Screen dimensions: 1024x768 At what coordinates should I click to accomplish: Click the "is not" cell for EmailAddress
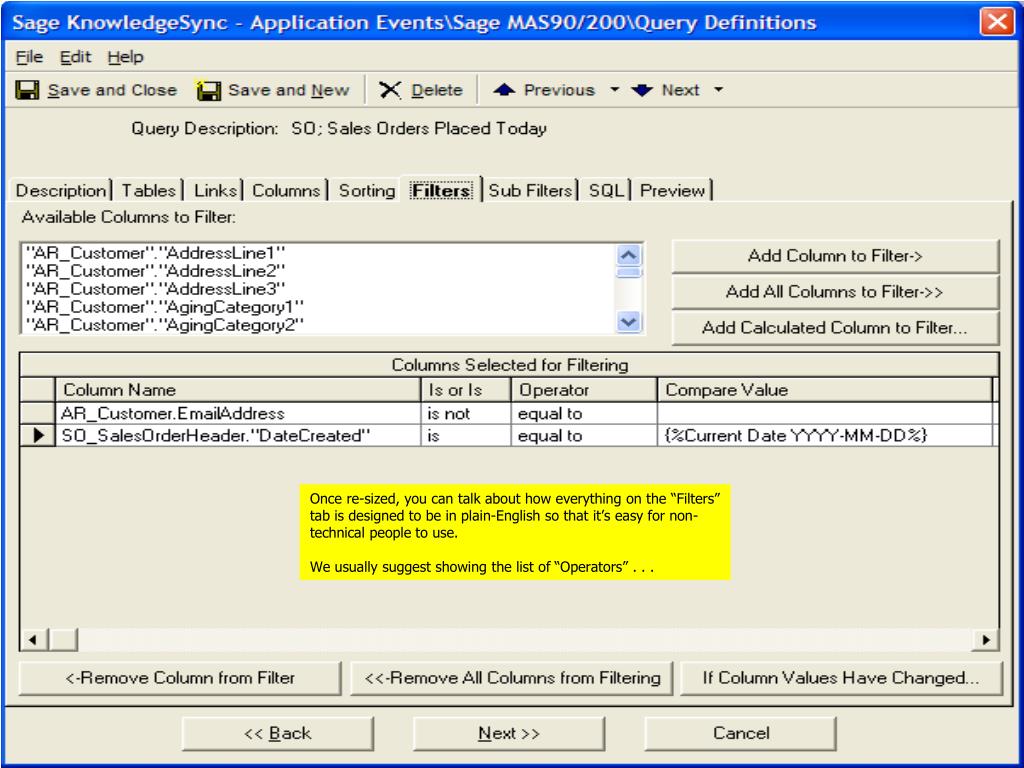(466, 413)
